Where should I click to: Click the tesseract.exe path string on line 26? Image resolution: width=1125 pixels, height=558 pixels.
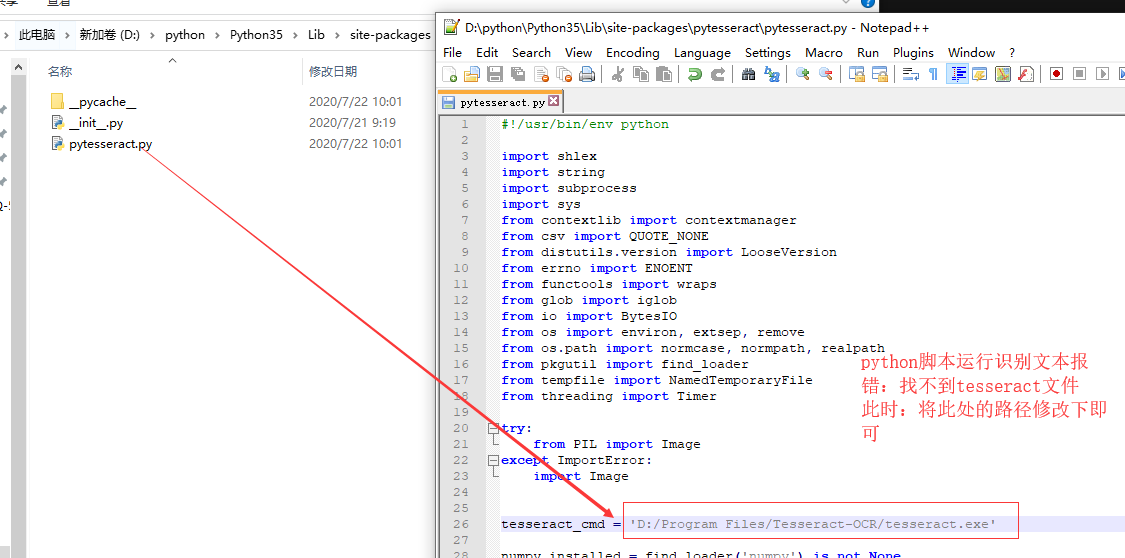[x=813, y=524]
